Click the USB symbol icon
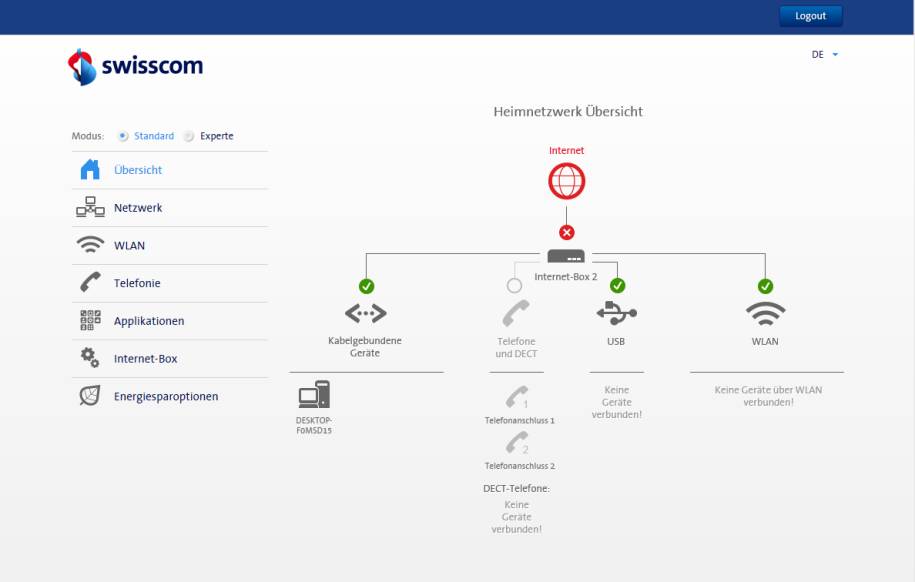Screen dimensions: 915x582 tap(616, 313)
